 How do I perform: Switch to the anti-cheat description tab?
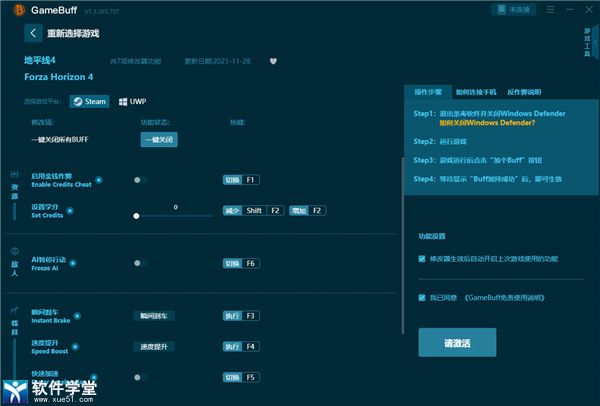(x=524, y=92)
